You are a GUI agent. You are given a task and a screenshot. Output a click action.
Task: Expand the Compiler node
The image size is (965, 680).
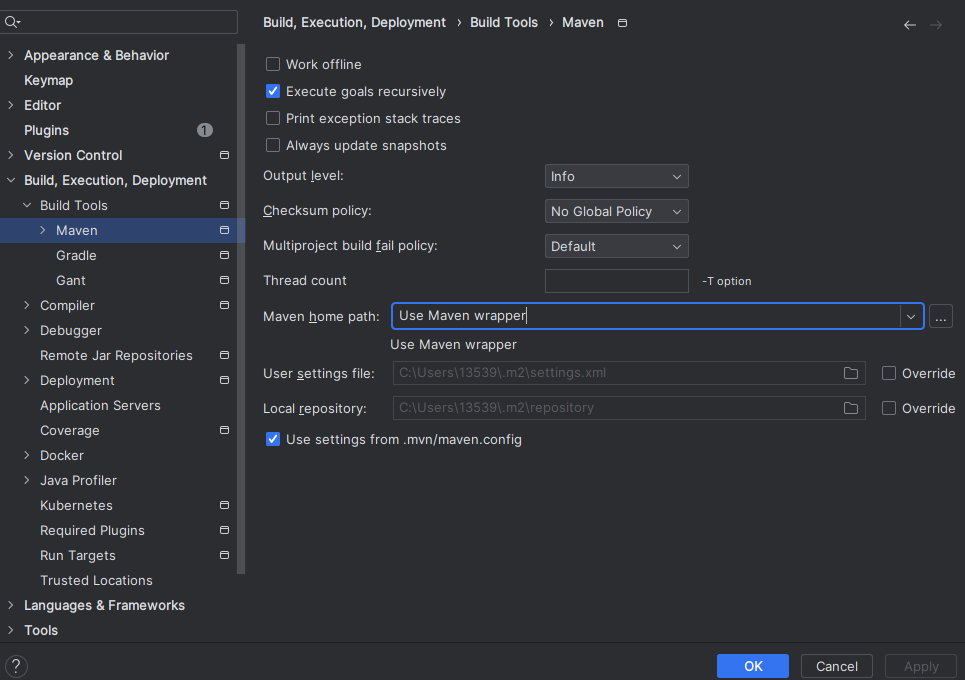(26, 305)
